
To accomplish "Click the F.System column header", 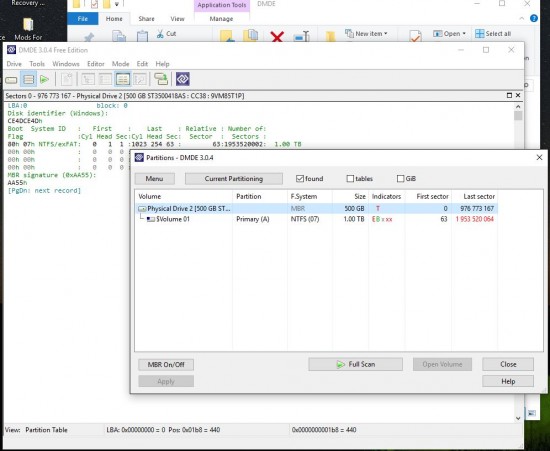I will pos(310,196).
